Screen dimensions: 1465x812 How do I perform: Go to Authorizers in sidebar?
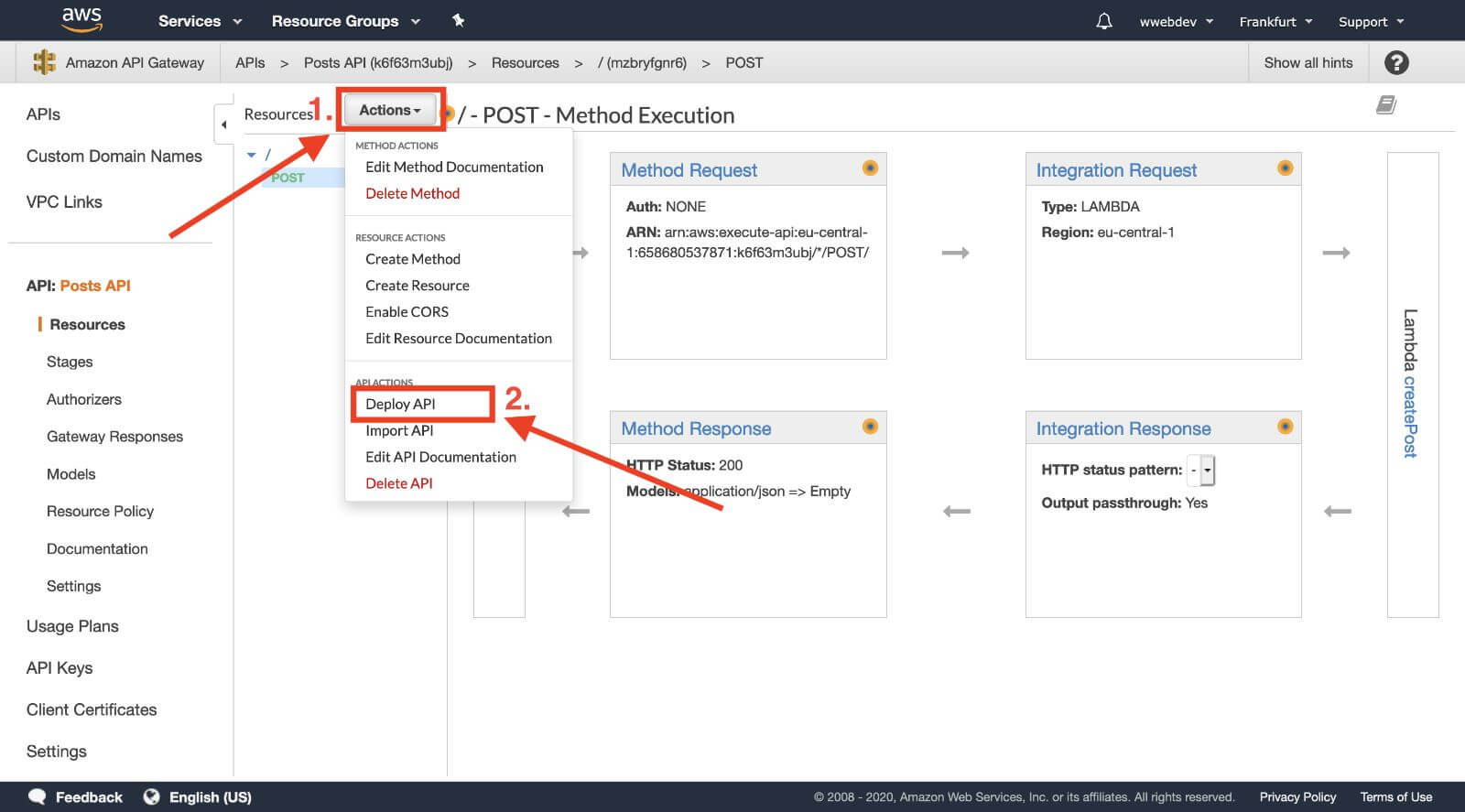point(84,399)
